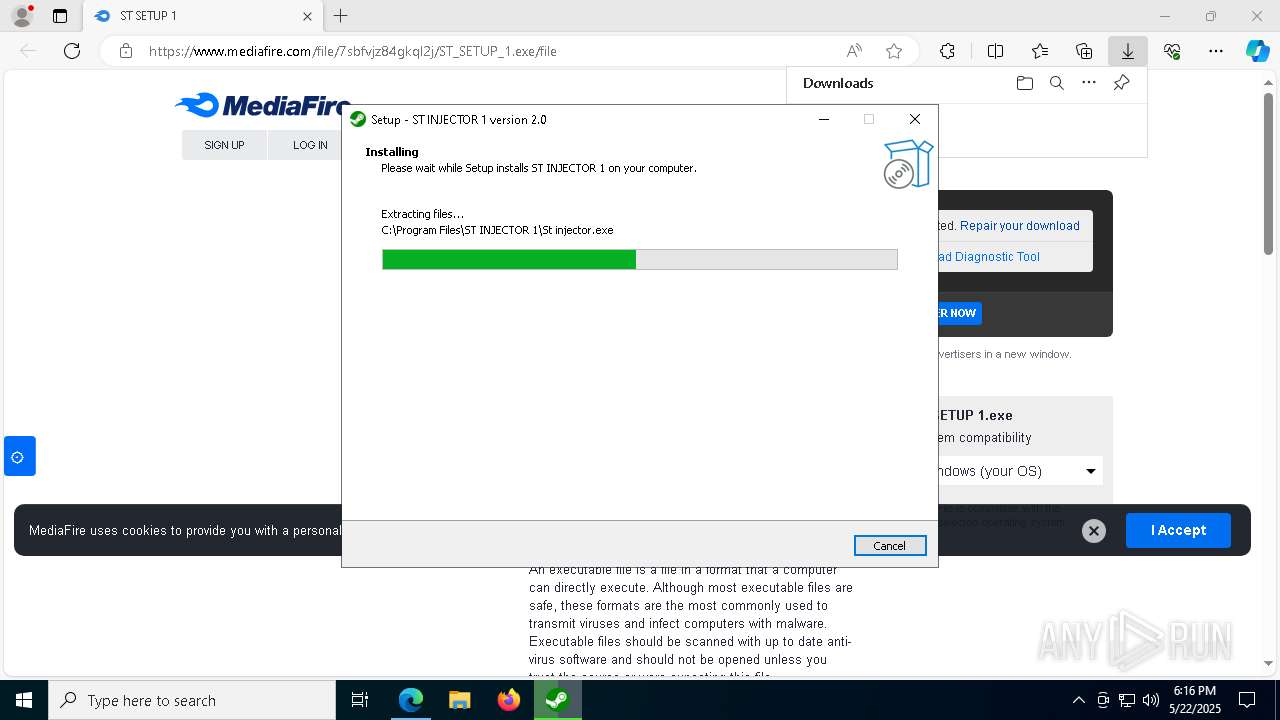View site information lock icon

click(x=125, y=51)
